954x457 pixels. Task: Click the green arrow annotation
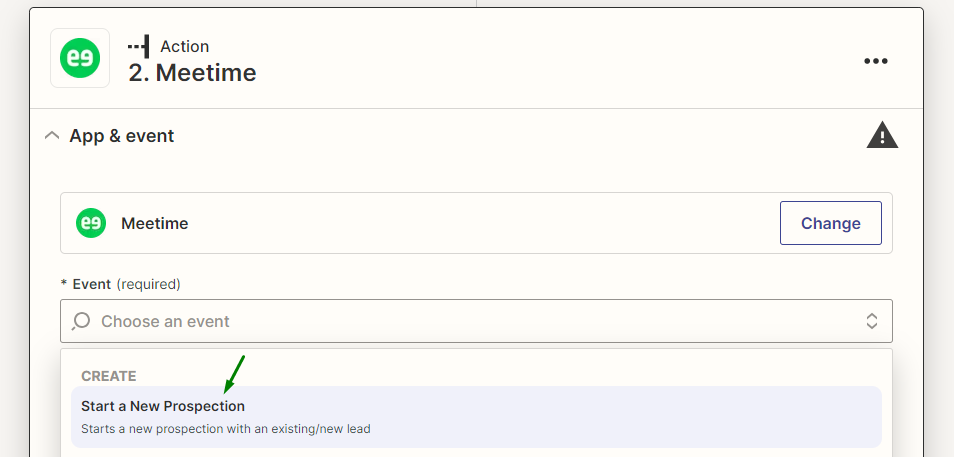[235, 373]
